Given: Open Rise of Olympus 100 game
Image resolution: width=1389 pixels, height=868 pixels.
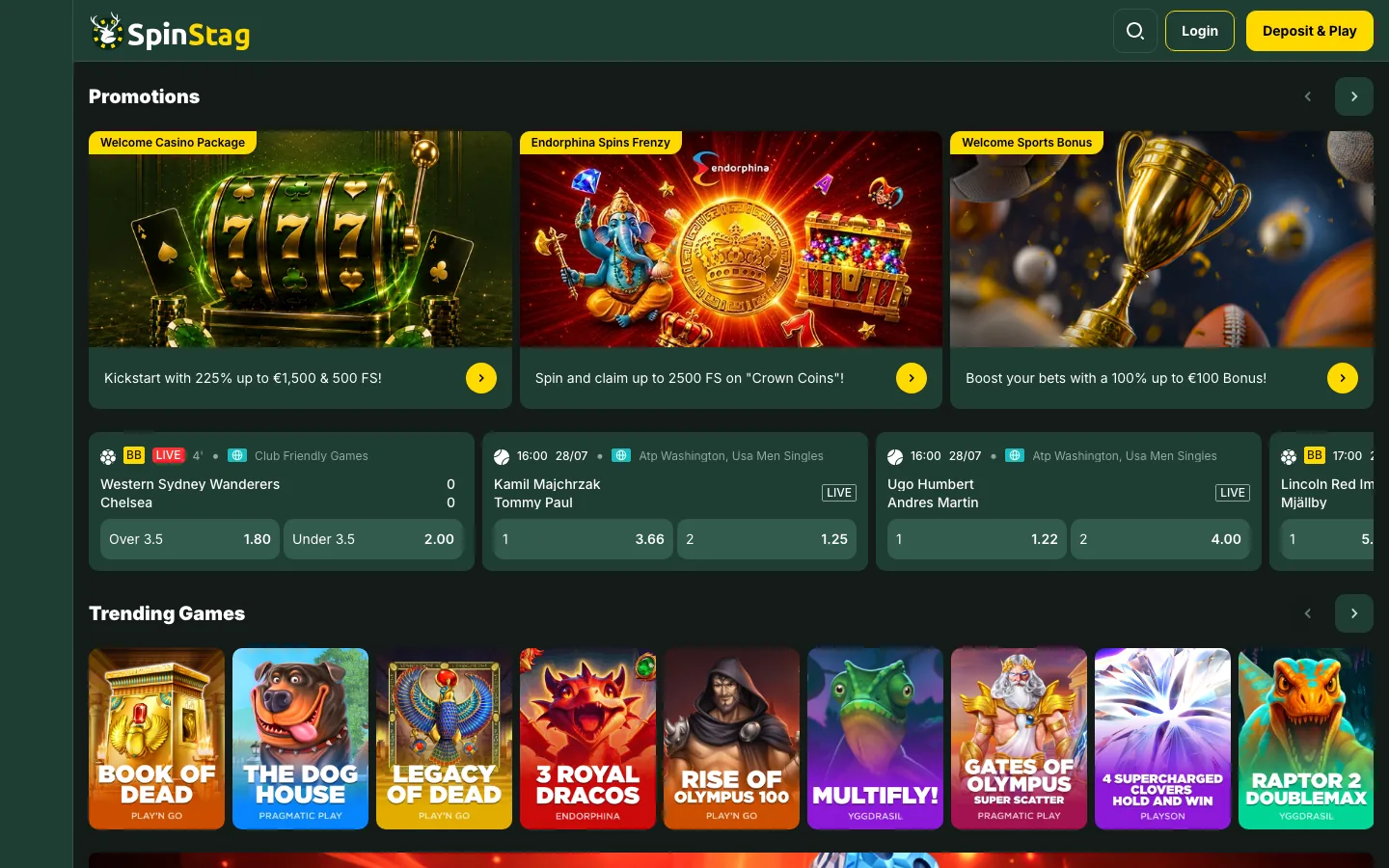Looking at the screenshot, I should tap(731, 739).
